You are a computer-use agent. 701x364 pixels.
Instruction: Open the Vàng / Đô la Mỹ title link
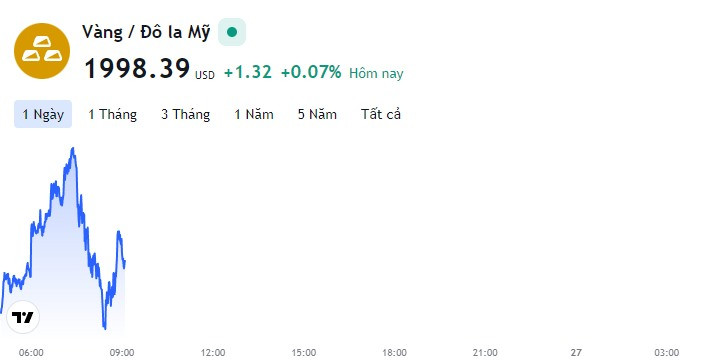(146, 32)
